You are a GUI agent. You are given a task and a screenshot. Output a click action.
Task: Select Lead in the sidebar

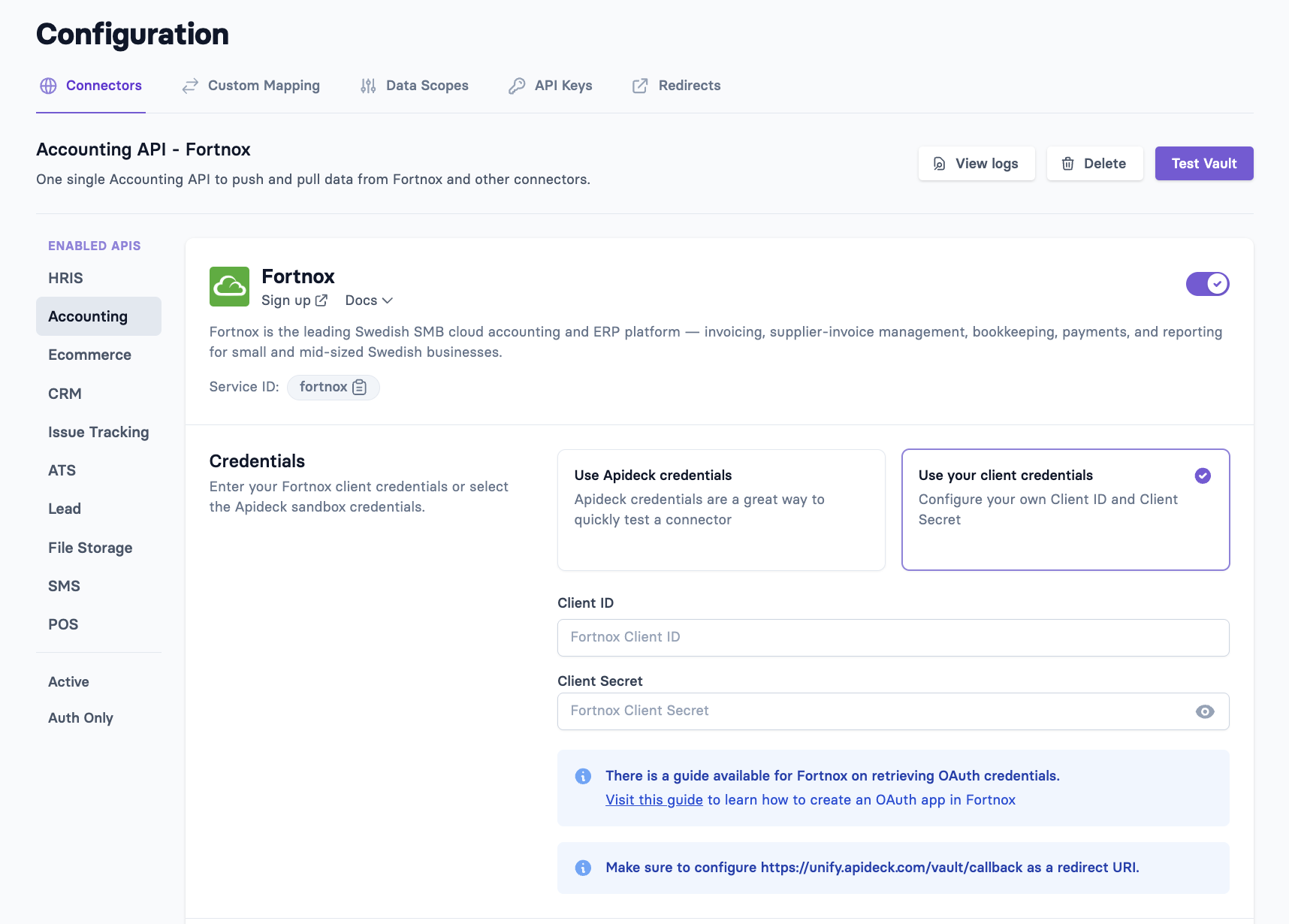(x=98, y=509)
